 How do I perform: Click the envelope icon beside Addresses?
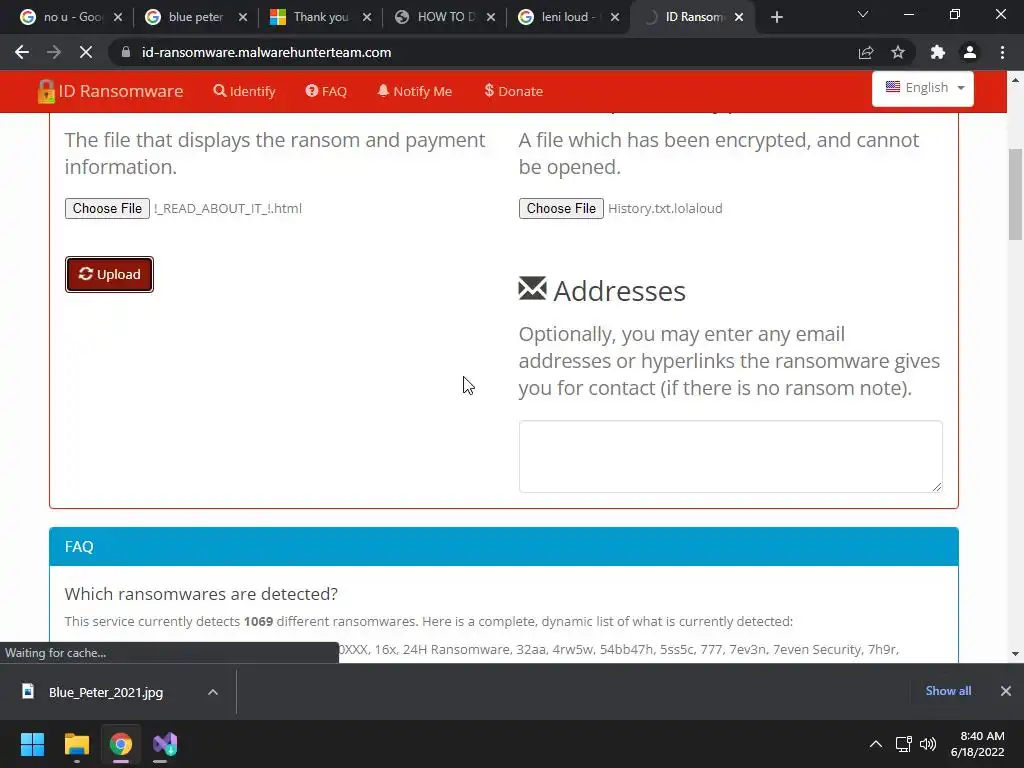(532, 289)
